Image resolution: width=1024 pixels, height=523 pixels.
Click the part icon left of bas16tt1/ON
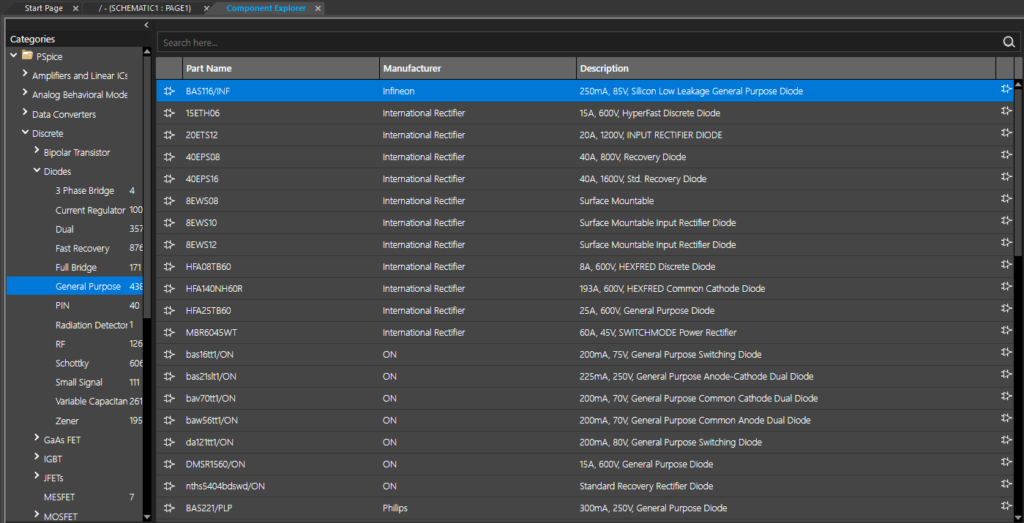tap(169, 355)
